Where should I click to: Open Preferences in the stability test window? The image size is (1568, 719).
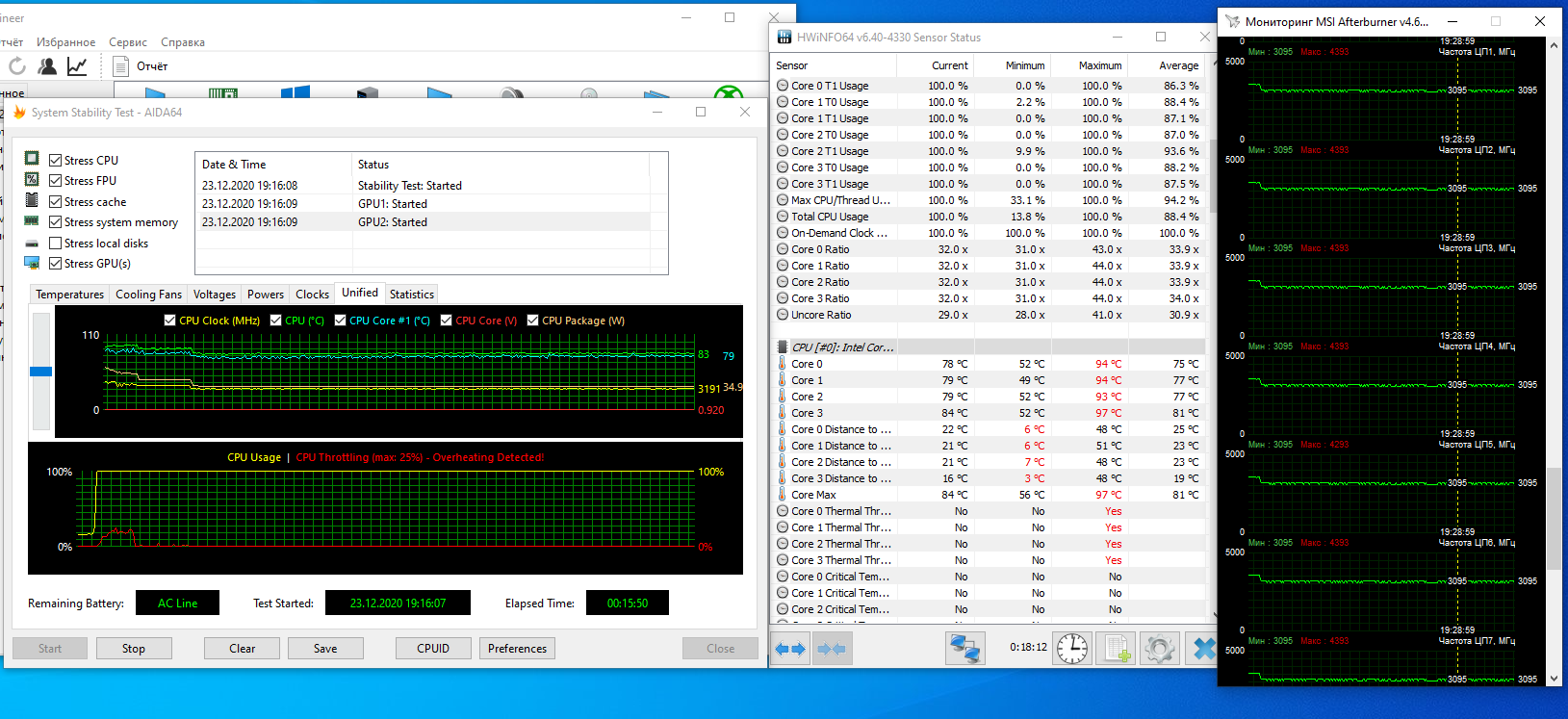click(517, 649)
